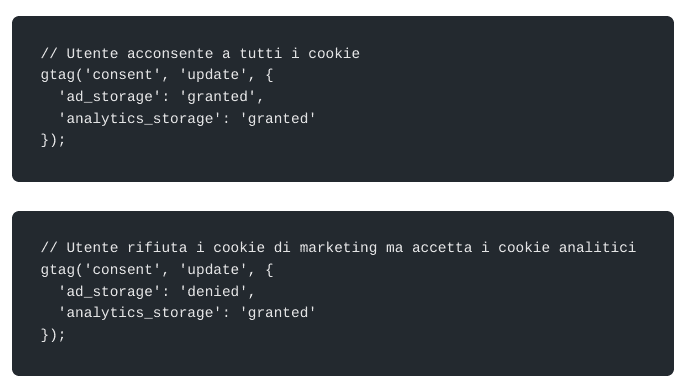Click the word 'marketing' in the second comment
Screen dimensions: 688x391
(x=338, y=248)
